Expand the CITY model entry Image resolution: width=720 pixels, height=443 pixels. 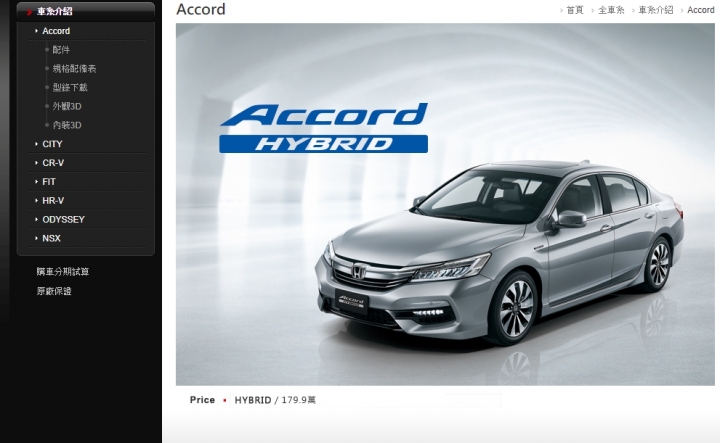(52, 144)
